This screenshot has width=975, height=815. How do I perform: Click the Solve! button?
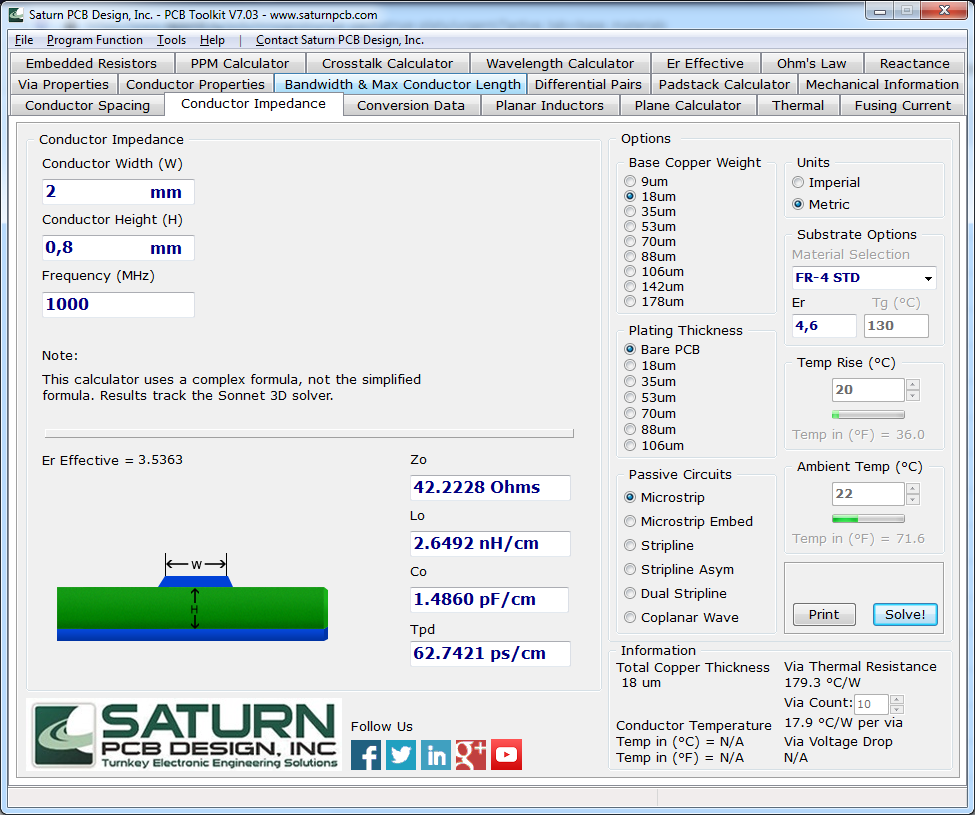pos(905,615)
